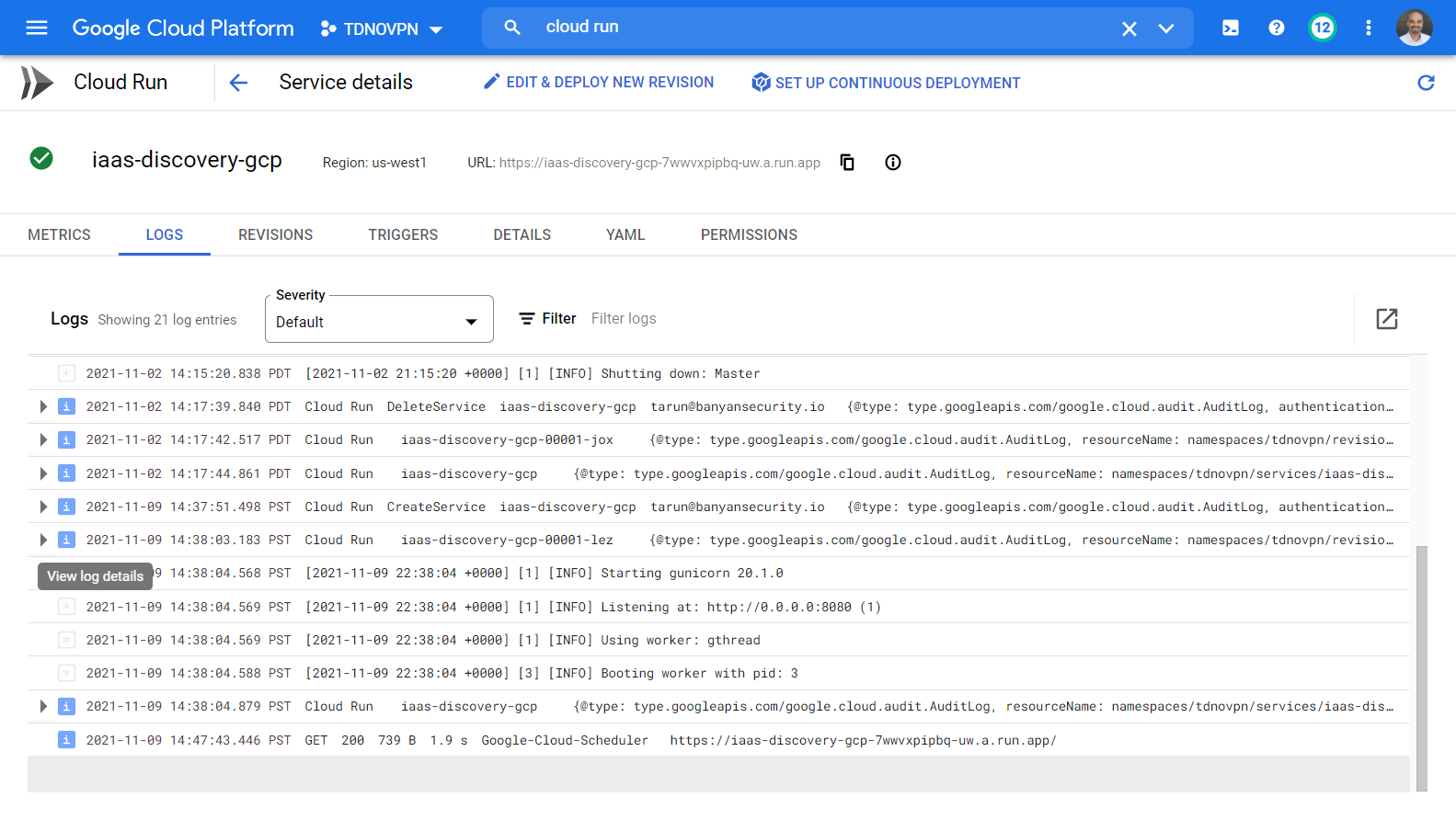Refresh the service details page

click(1426, 83)
